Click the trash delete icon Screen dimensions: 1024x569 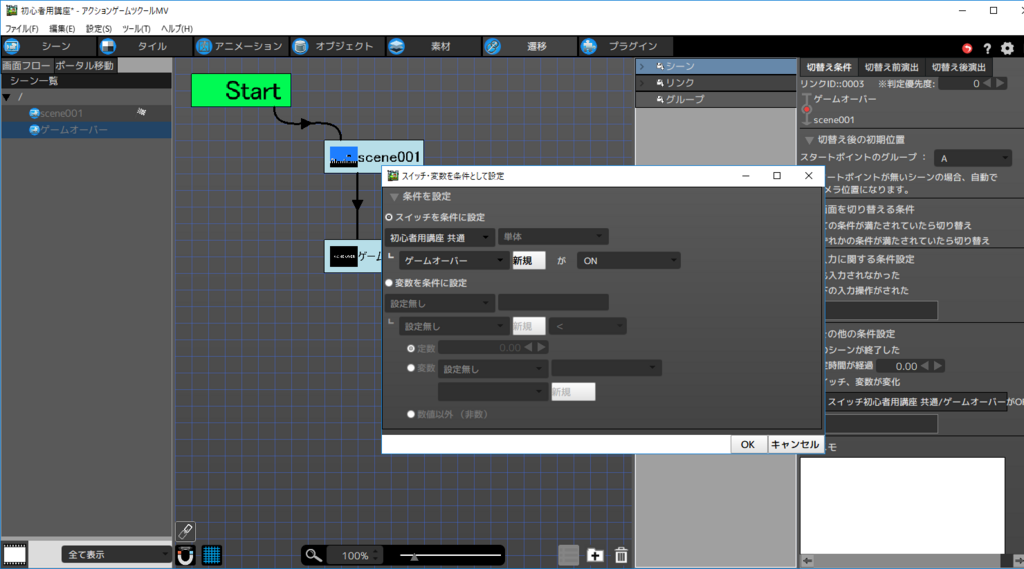tap(621, 555)
